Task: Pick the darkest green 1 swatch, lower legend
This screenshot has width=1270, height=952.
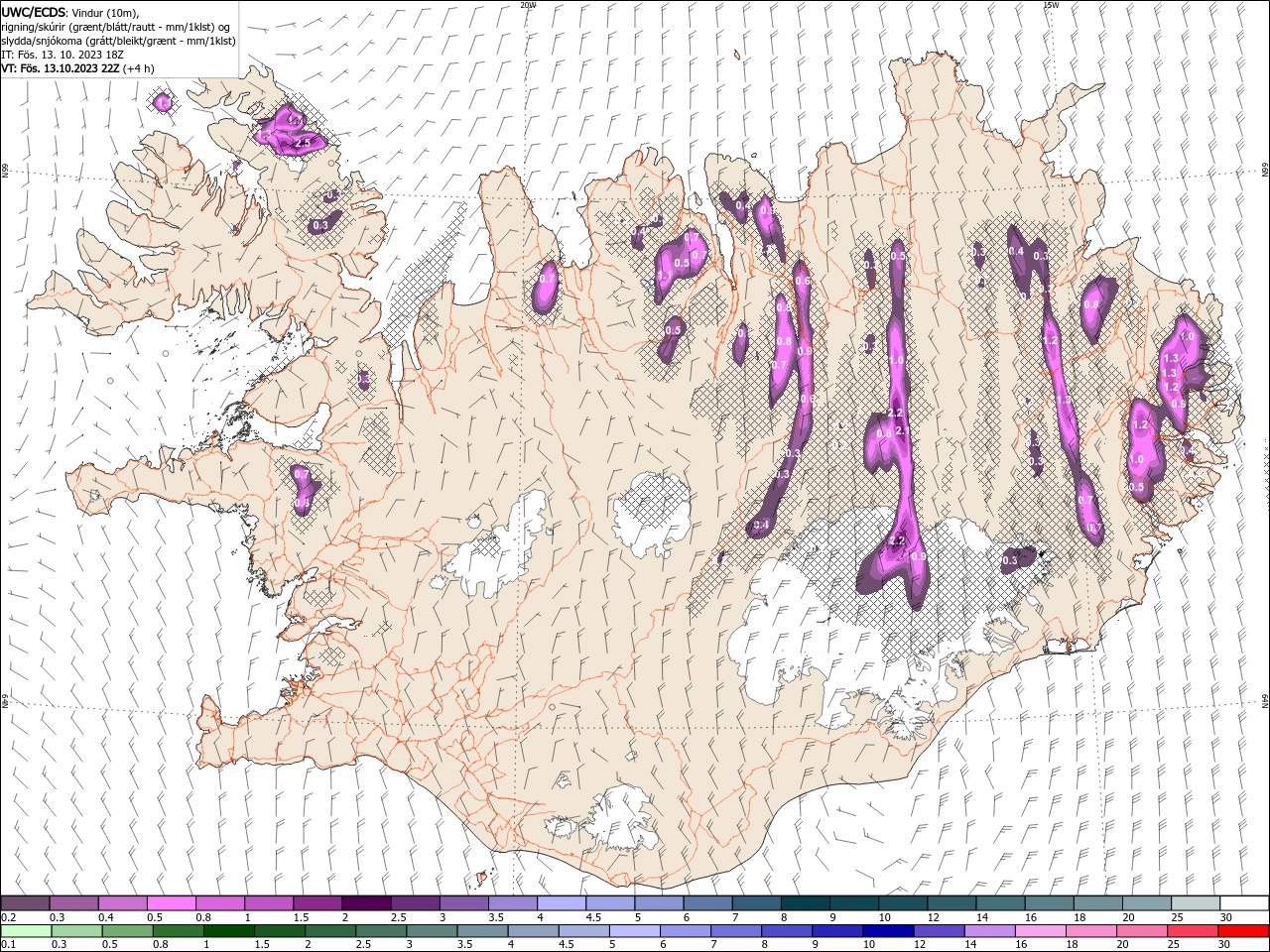Action: (x=229, y=931)
